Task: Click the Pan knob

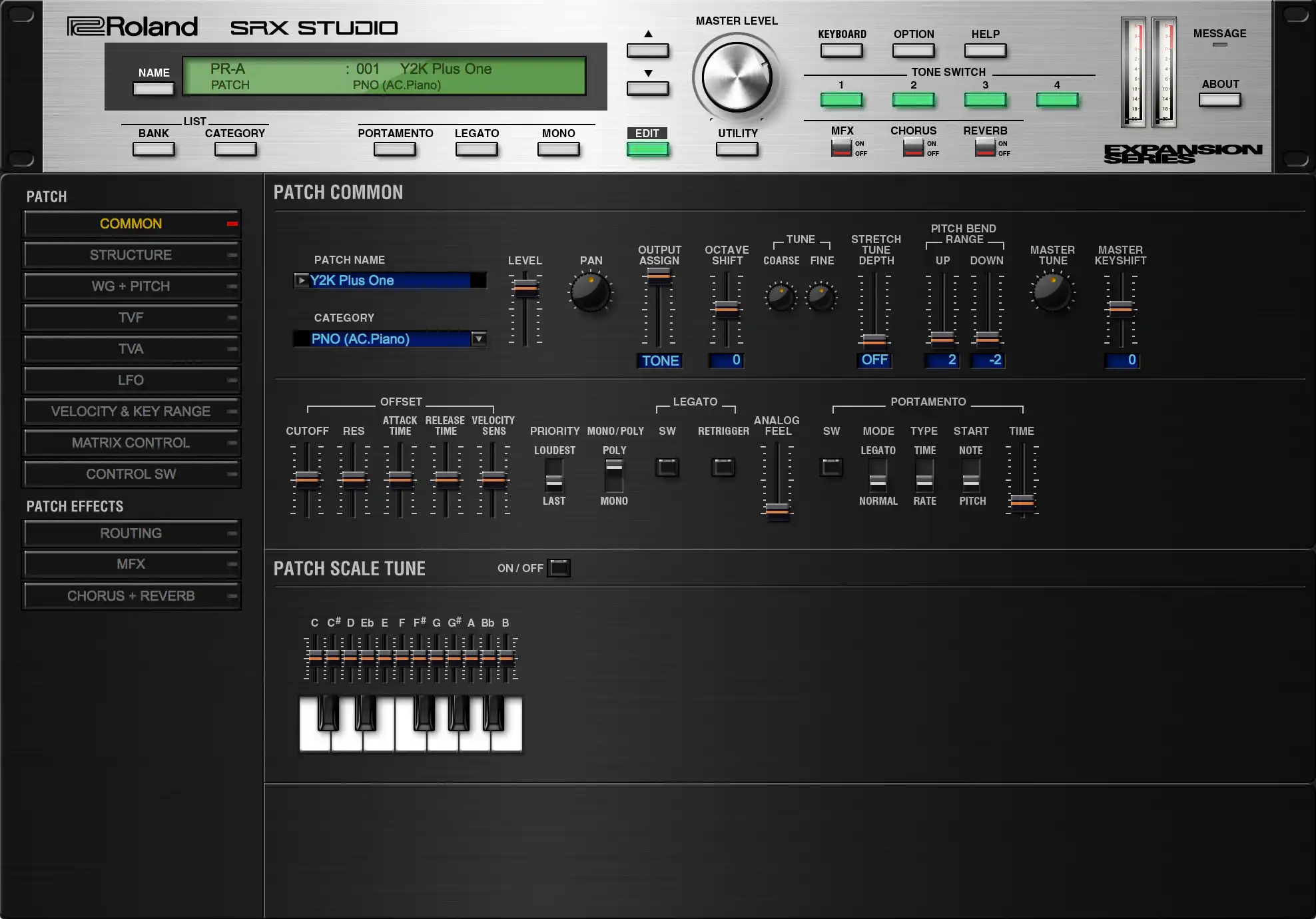Action: (590, 293)
